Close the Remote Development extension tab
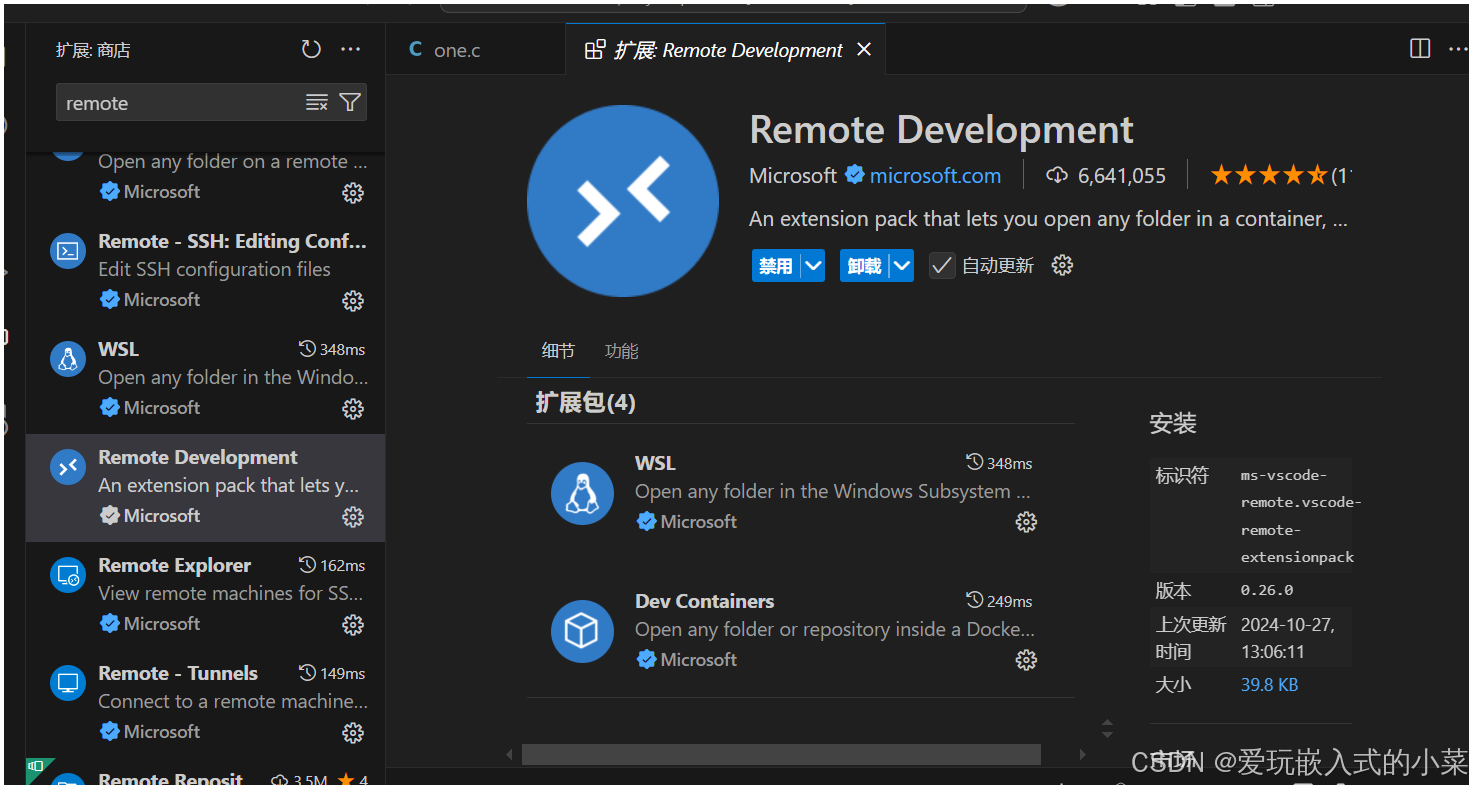 click(x=864, y=49)
